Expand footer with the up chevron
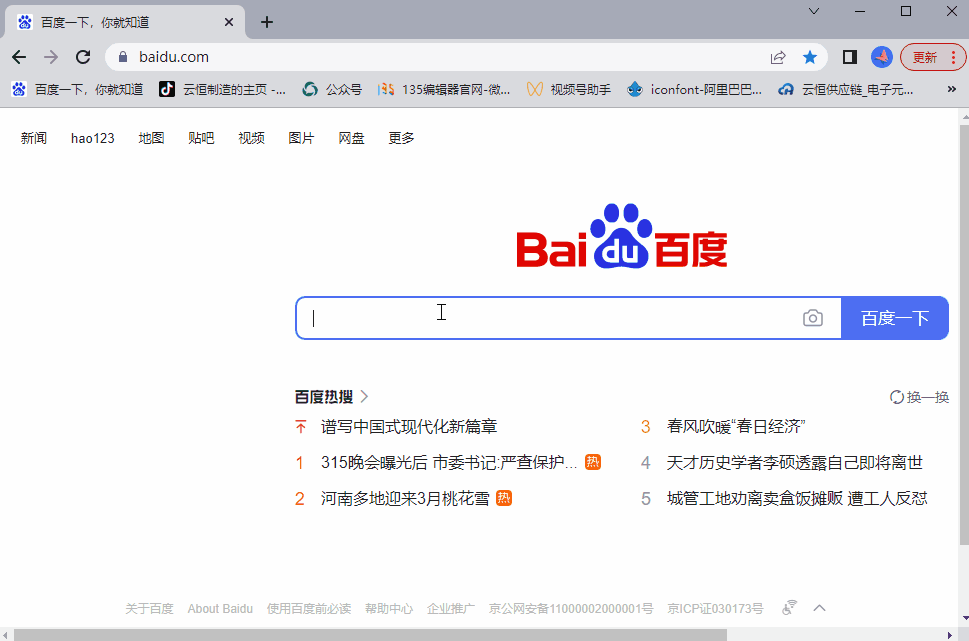 [x=819, y=608]
